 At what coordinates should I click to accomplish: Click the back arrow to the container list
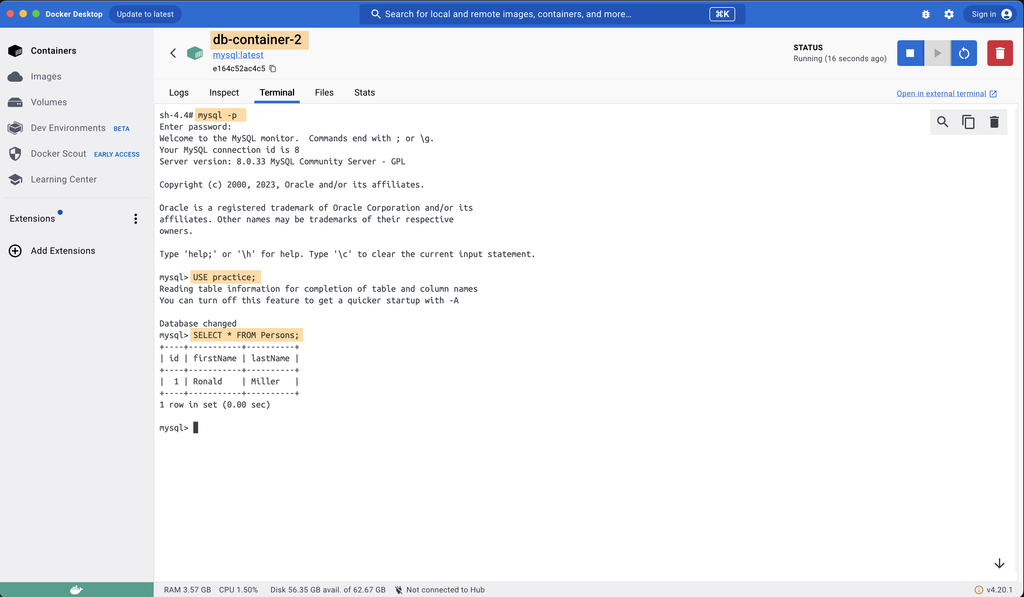click(x=172, y=52)
